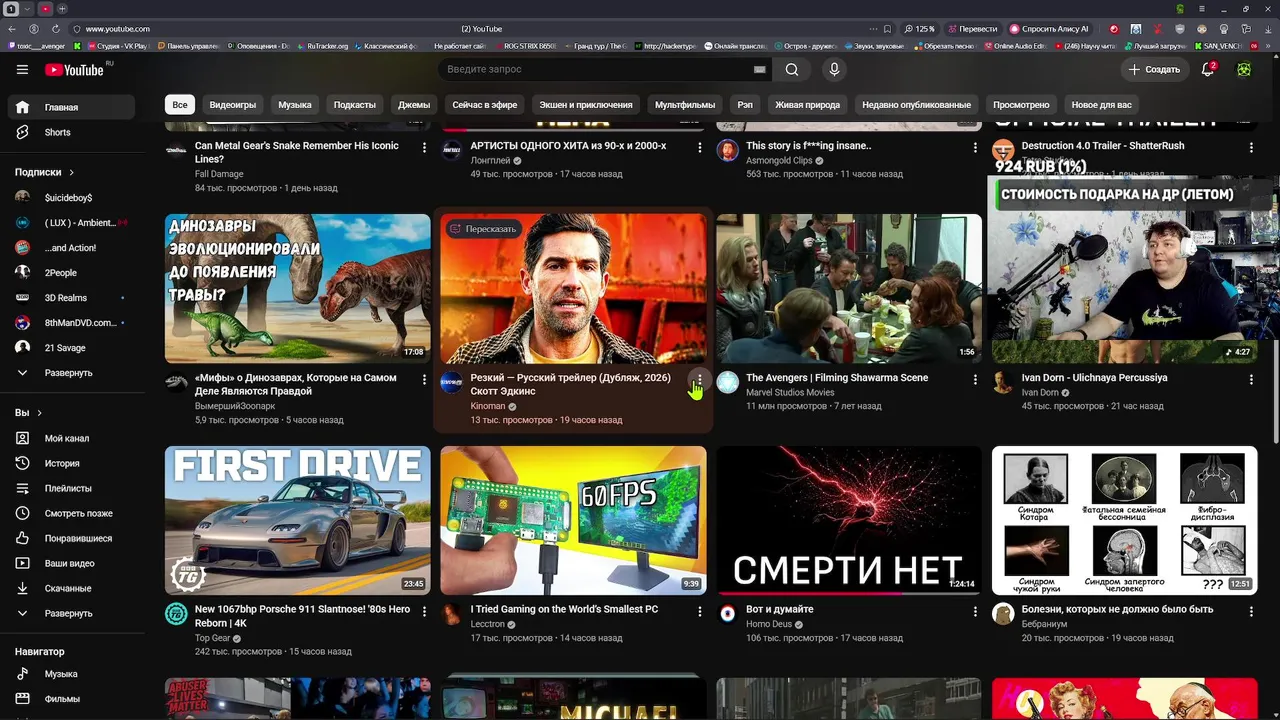Screen dimensions: 1280x720
Task: Select the Подкасты filter chip
Action: point(355,105)
